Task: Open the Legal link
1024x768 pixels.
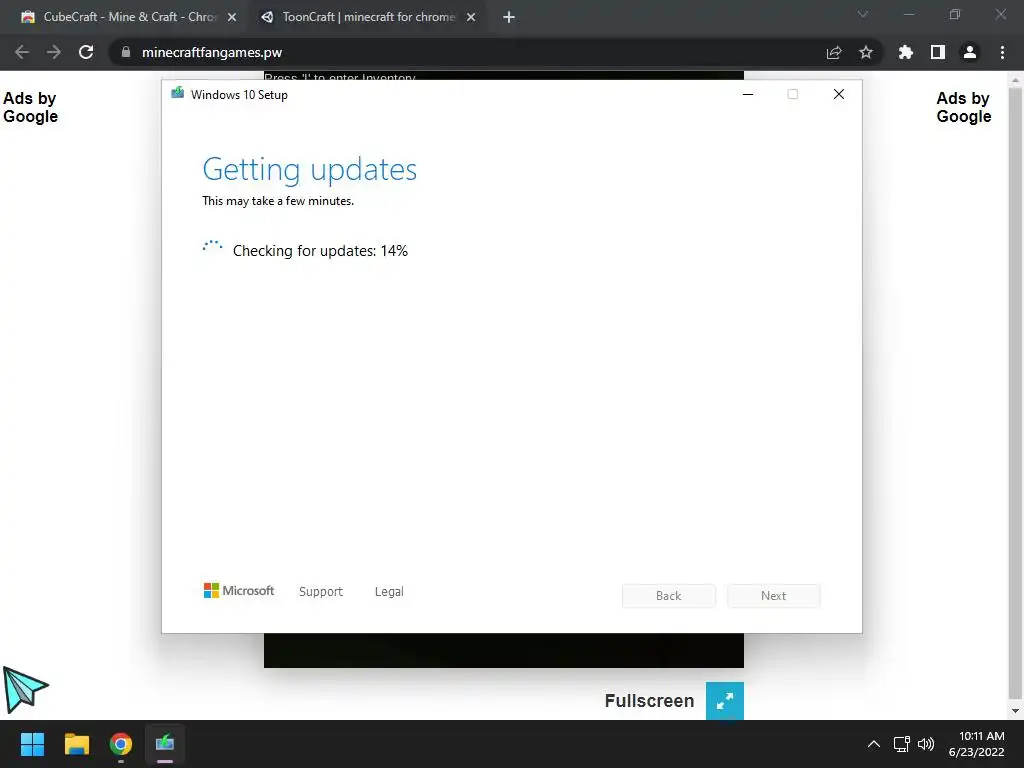Action: click(389, 592)
